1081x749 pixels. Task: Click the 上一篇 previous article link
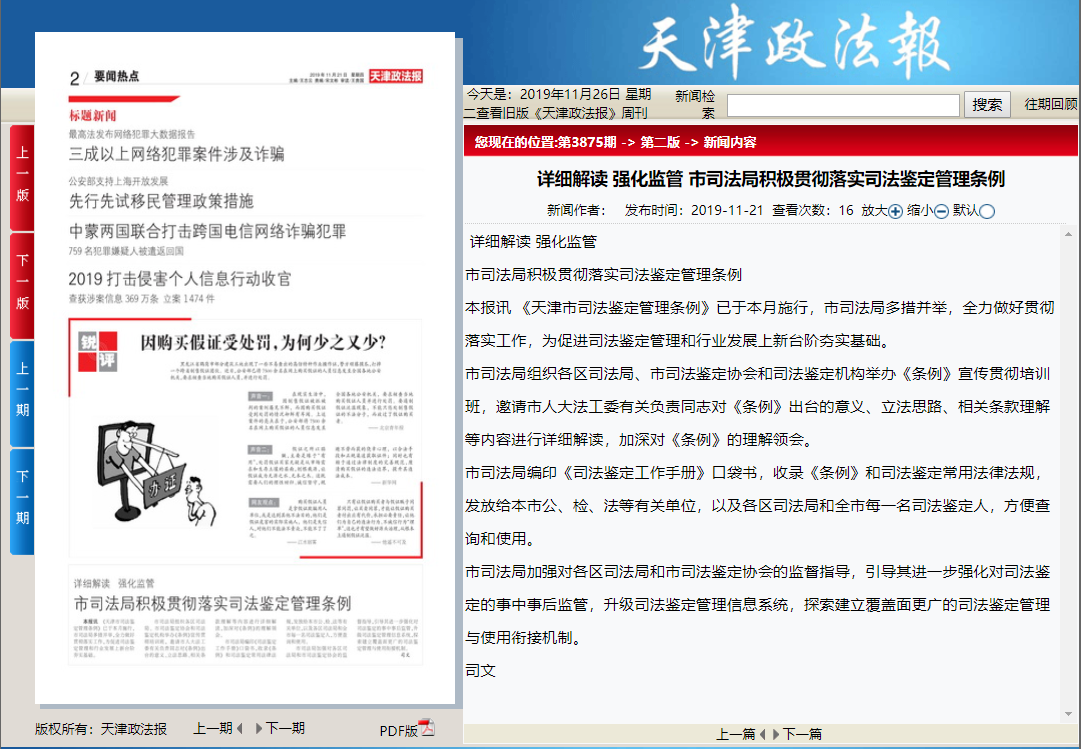[x=736, y=735]
